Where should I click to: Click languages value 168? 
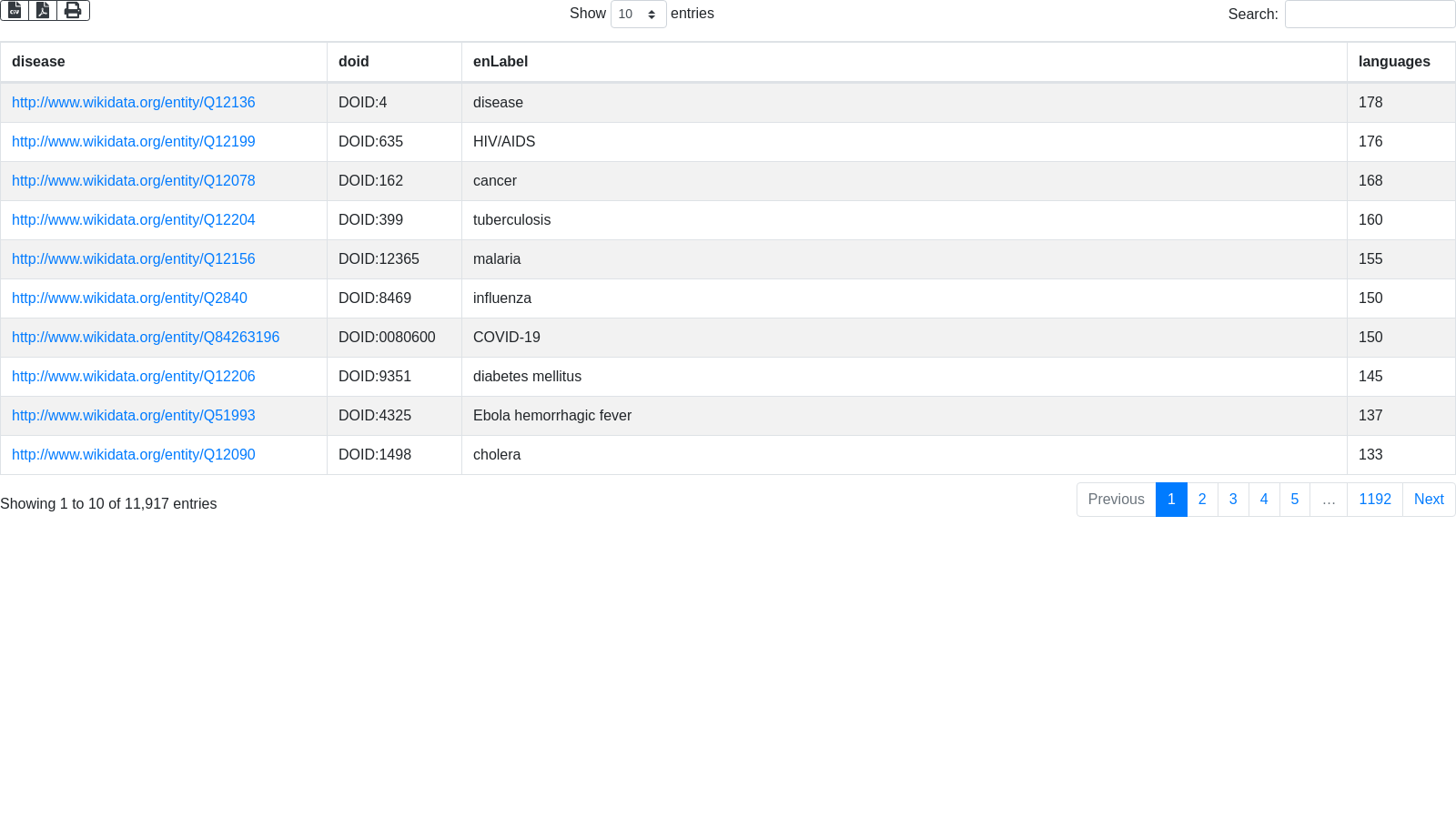click(1401, 181)
